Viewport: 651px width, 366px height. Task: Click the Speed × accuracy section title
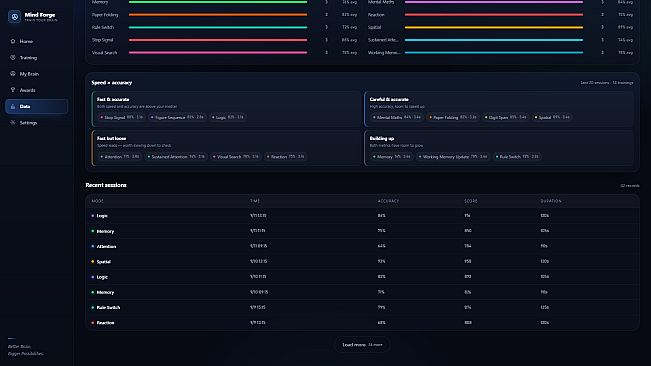[x=112, y=83]
